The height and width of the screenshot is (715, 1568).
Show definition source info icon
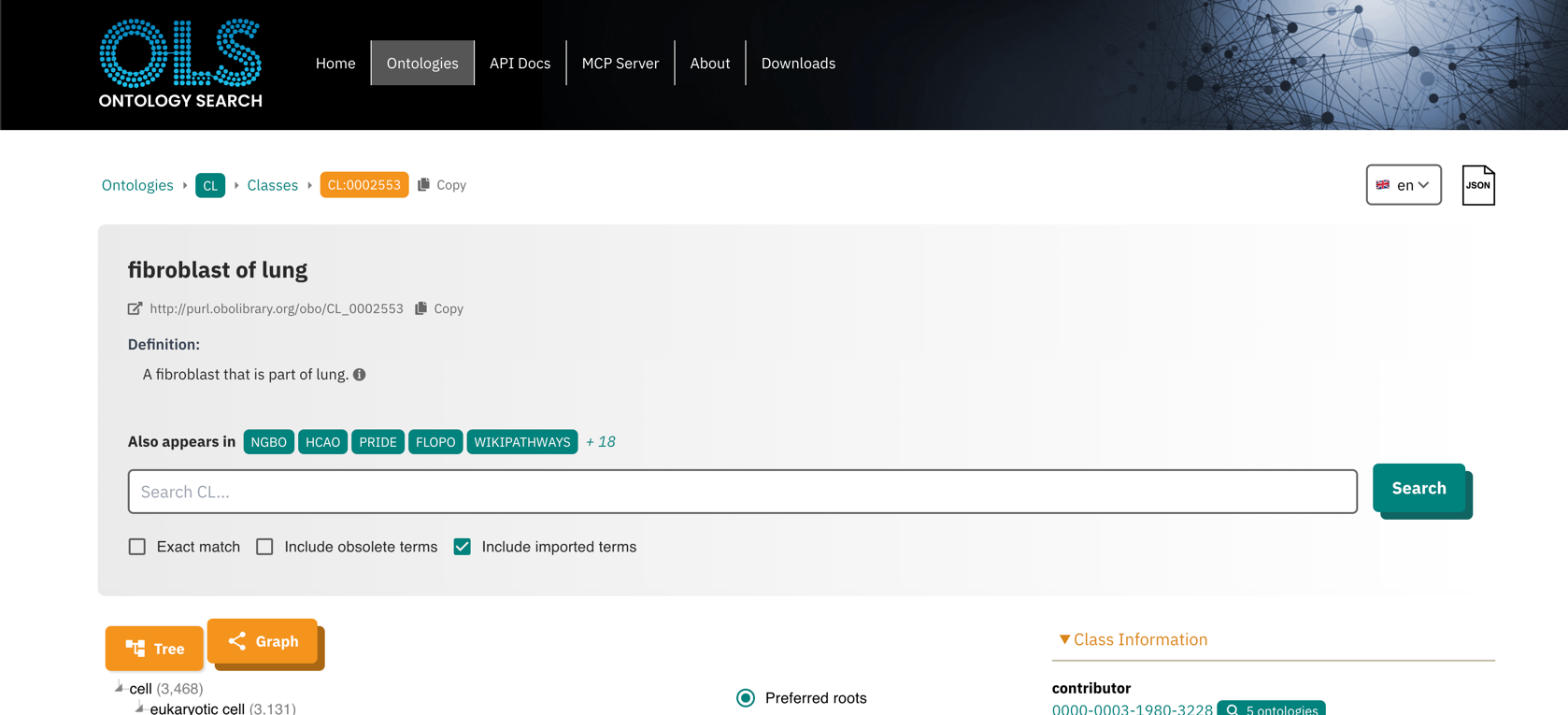point(360,375)
